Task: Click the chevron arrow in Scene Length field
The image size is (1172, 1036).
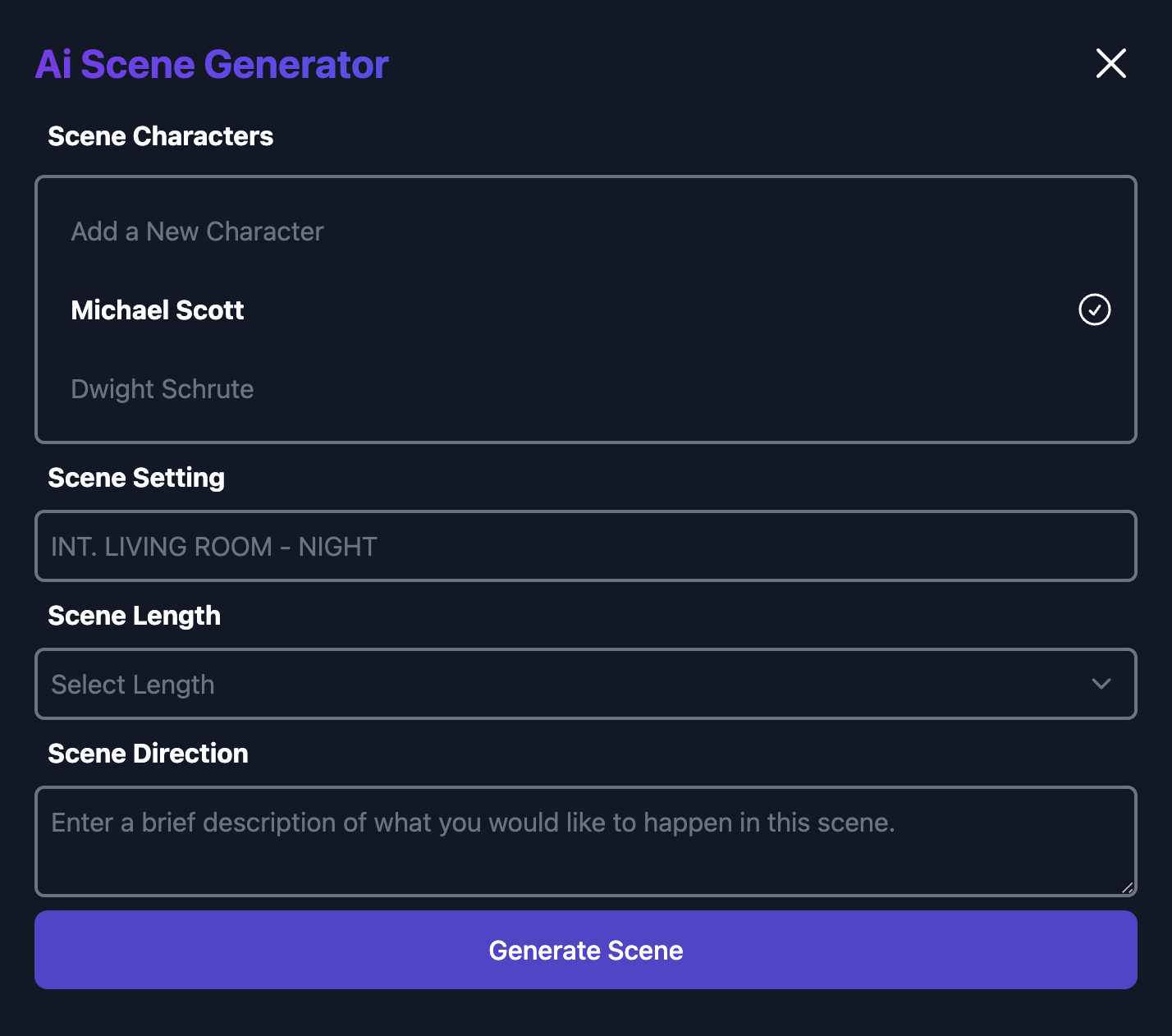Action: pyautogui.click(x=1101, y=684)
